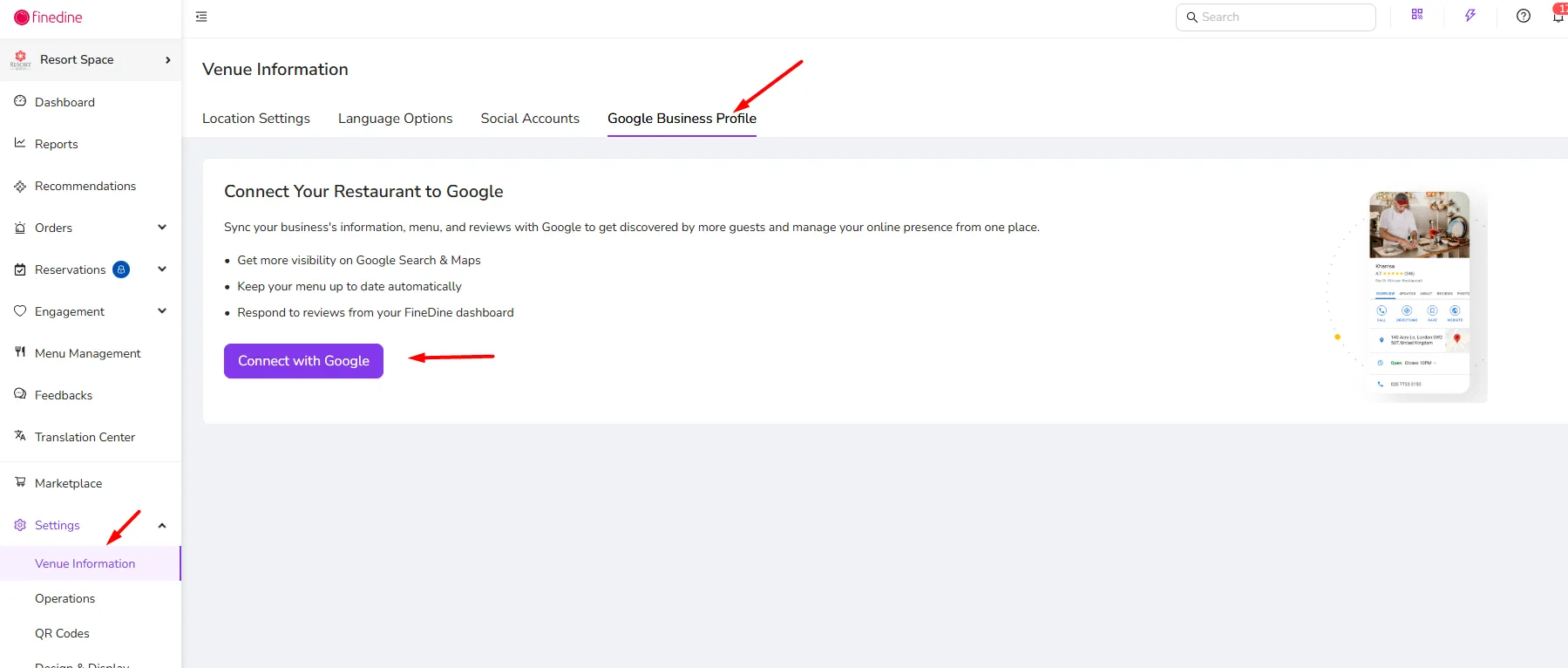Click the Settings gear icon
1568x668 pixels.
20,525
